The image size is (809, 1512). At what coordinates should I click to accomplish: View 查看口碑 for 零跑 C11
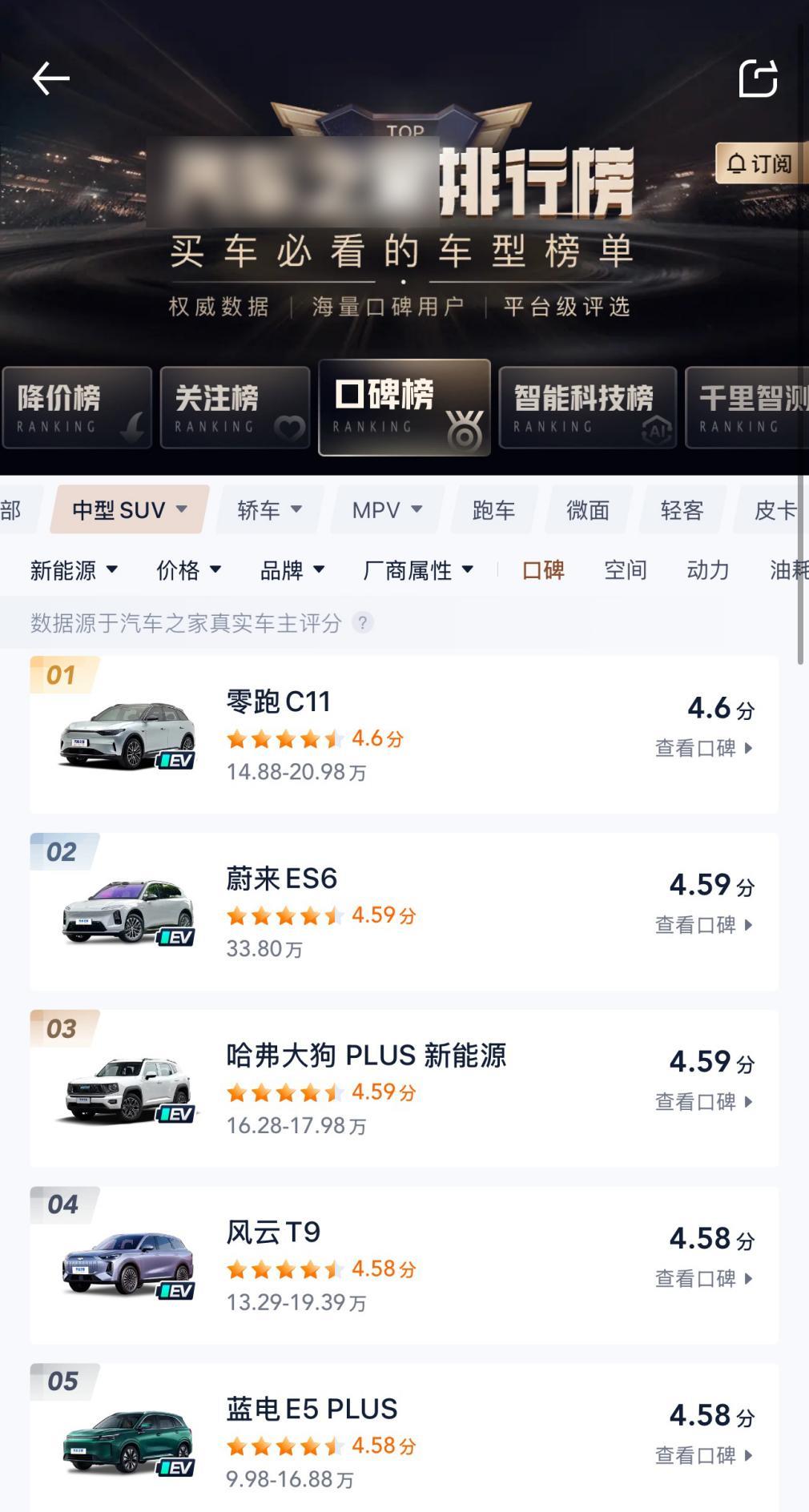pos(704,748)
